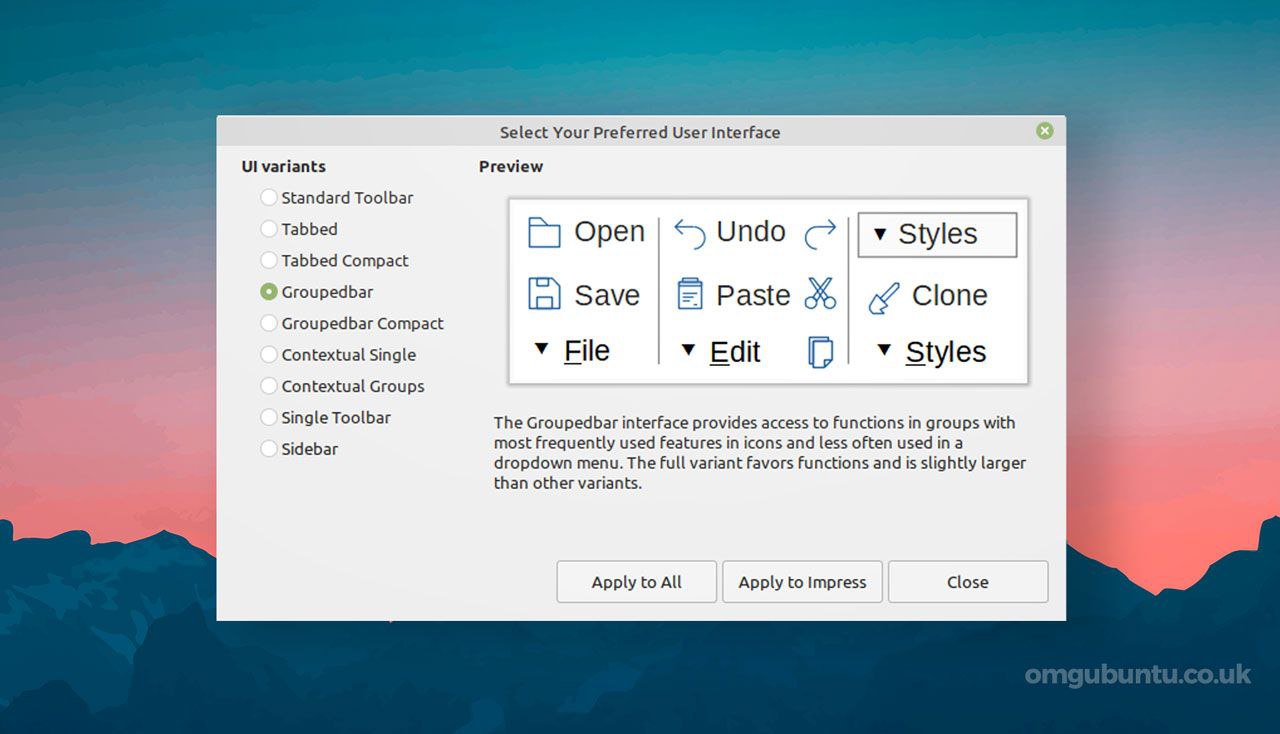Screen dimensions: 1280x734
Task: Click the Open folder icon in preview
Action: click(x=544, y=232)
